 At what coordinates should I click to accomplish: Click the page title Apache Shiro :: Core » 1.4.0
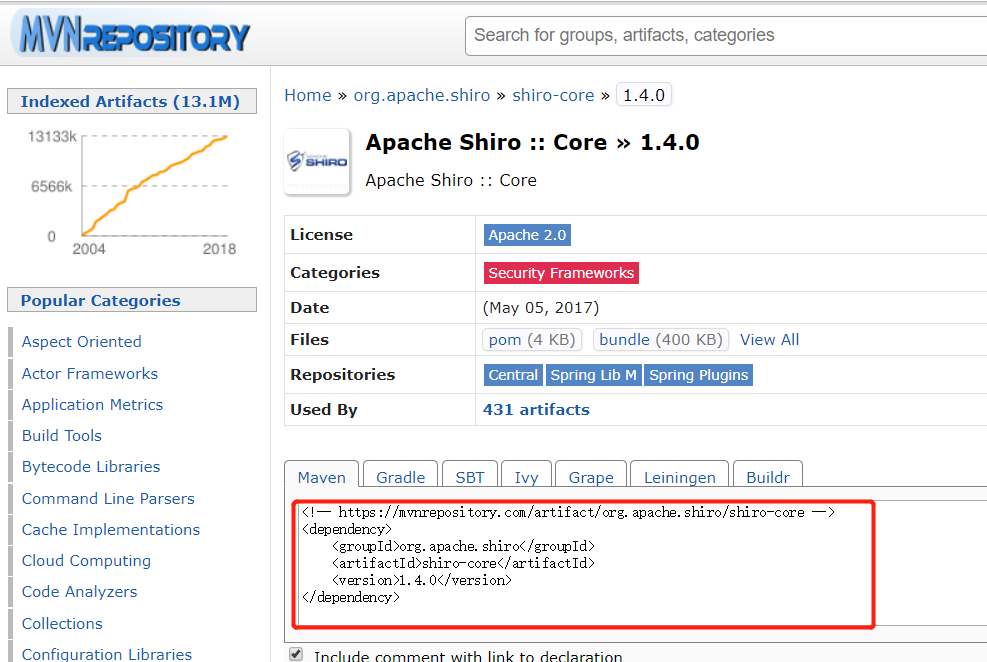533,142
